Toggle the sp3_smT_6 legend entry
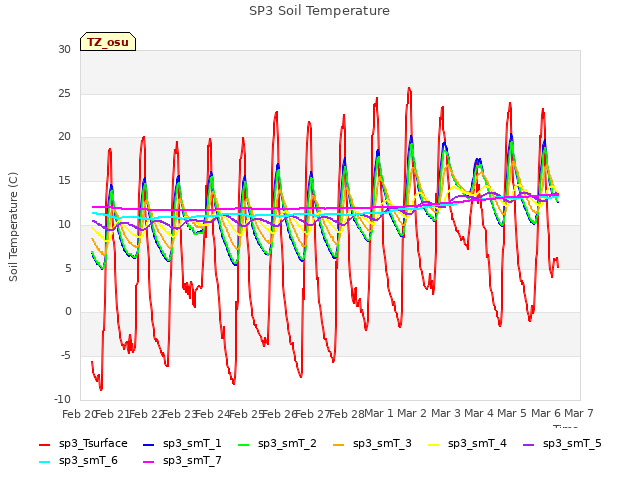The width and height of the screenshot is (640, 480). pos(78,461)
